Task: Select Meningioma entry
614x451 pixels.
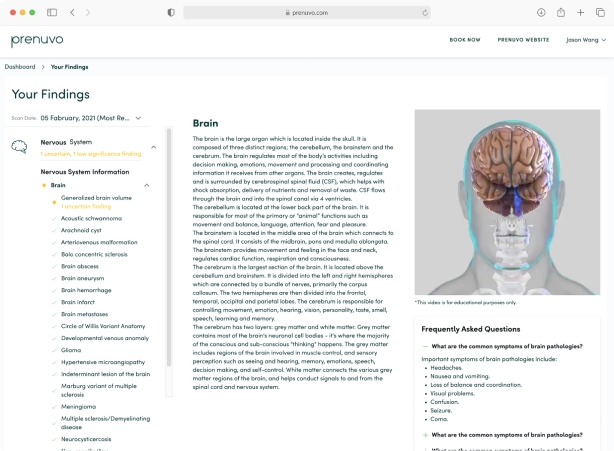Action: [x=78, y=407]
